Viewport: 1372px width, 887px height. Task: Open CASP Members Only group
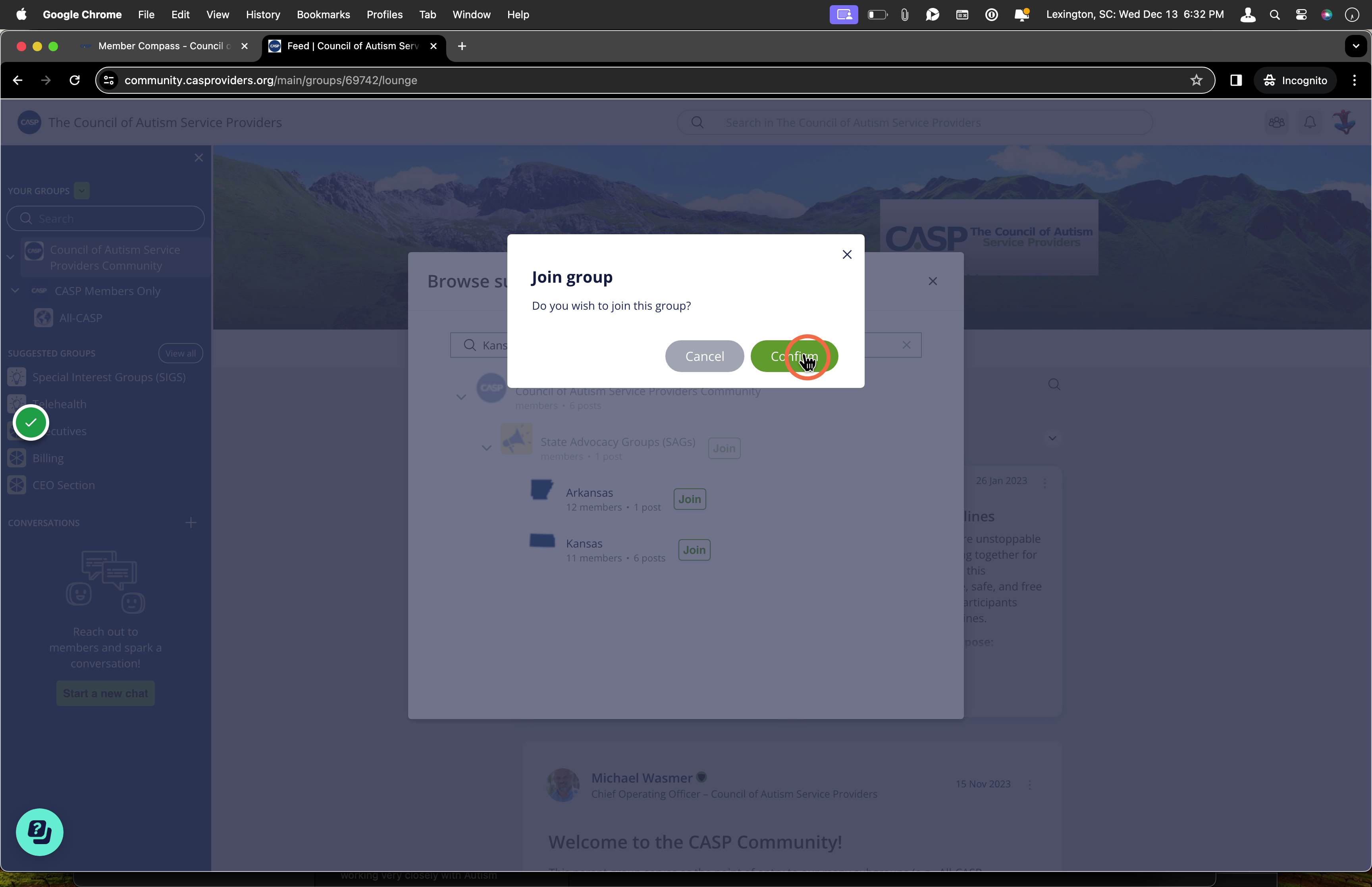(108, 291)
